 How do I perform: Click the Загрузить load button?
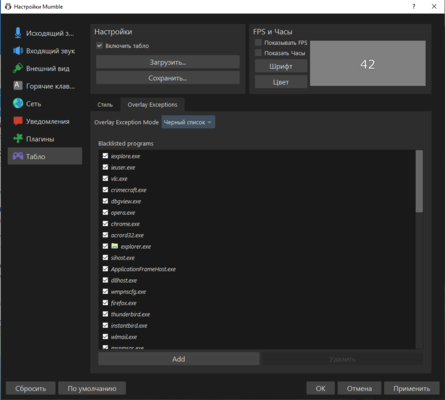168,62
